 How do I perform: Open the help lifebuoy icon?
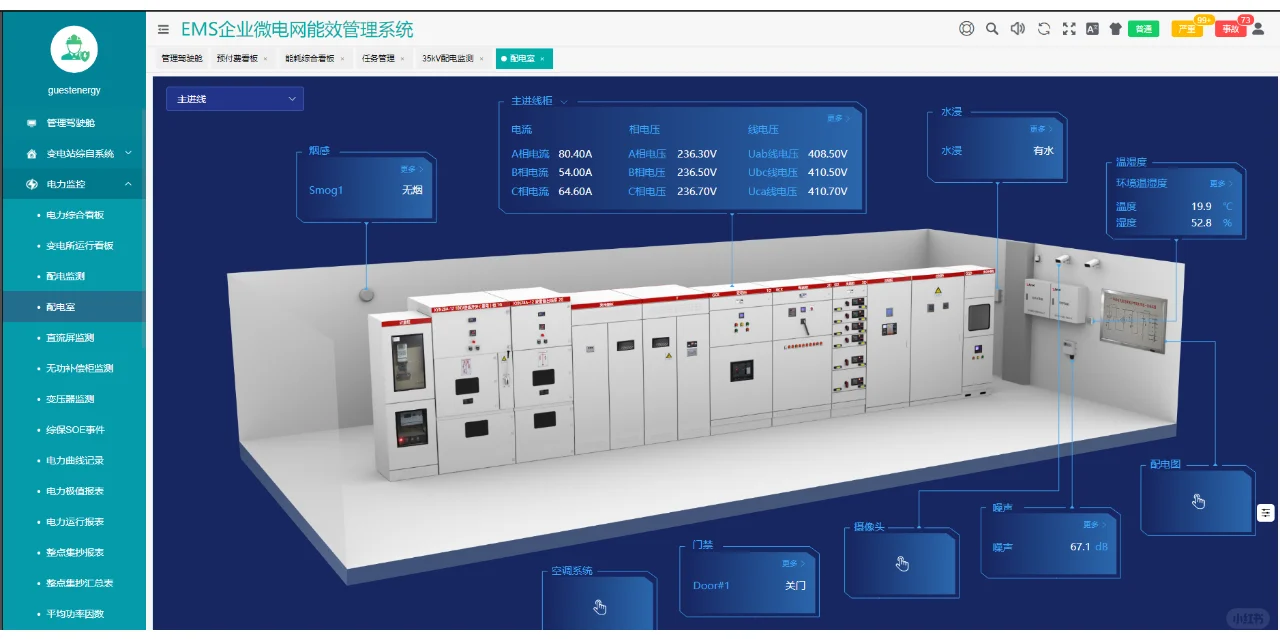coord(966,29)
